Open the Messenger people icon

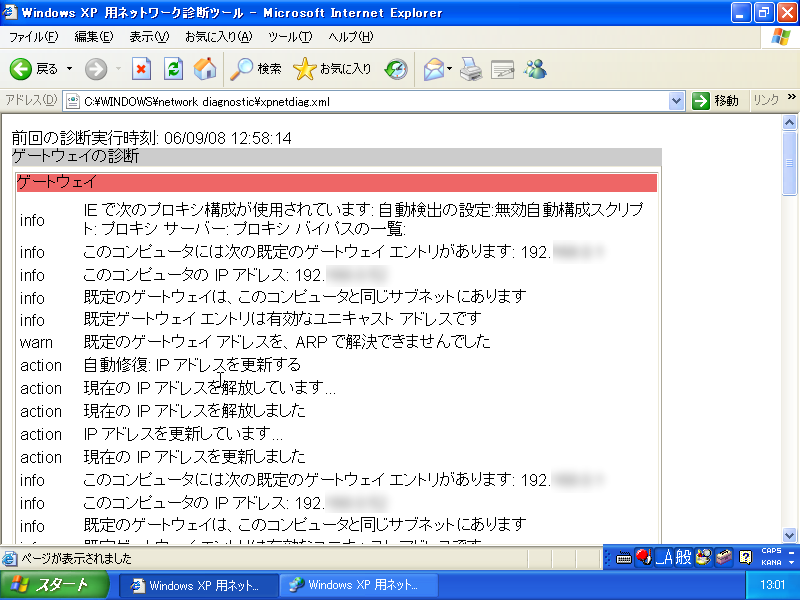536,69
